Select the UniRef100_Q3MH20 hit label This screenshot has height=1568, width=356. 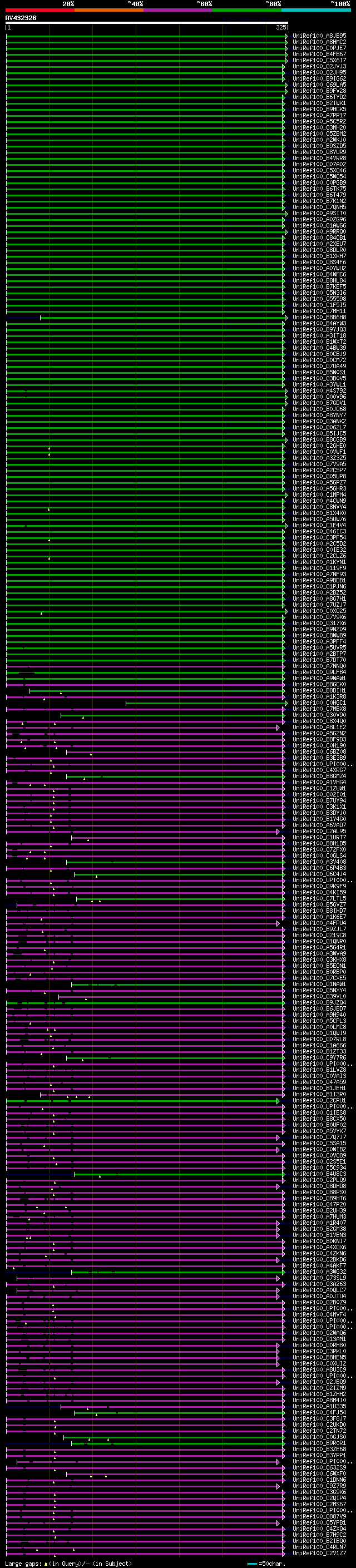[319, 128]
